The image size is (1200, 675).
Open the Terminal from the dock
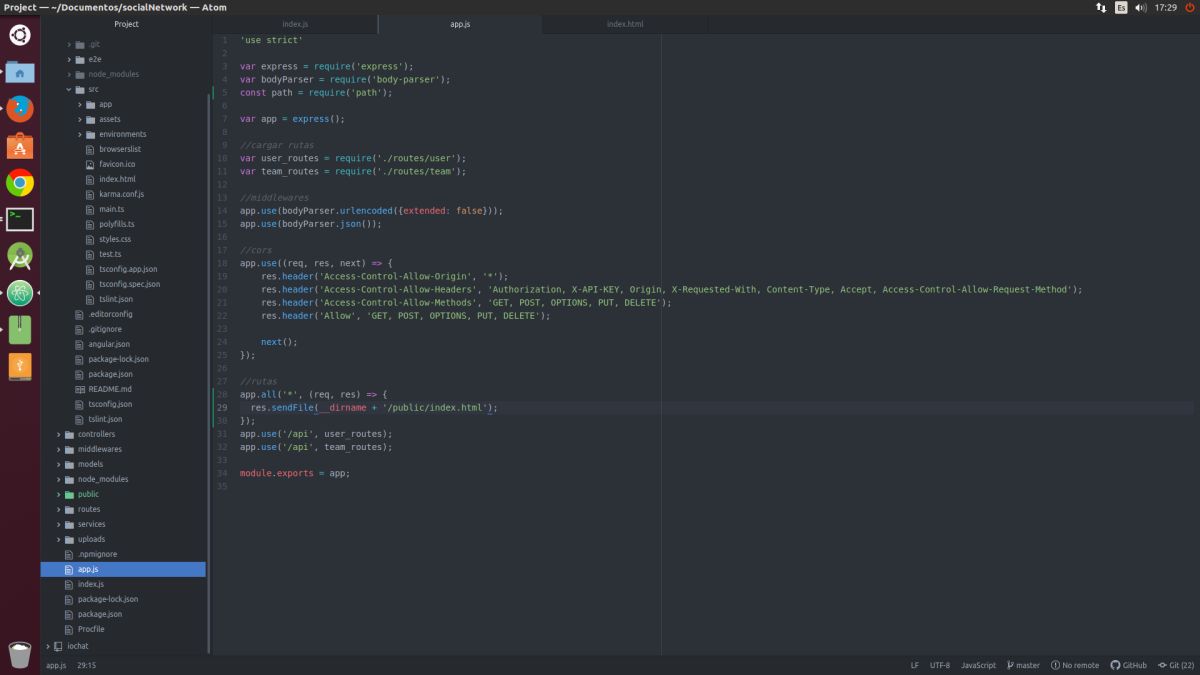click(x=19, y=219)
